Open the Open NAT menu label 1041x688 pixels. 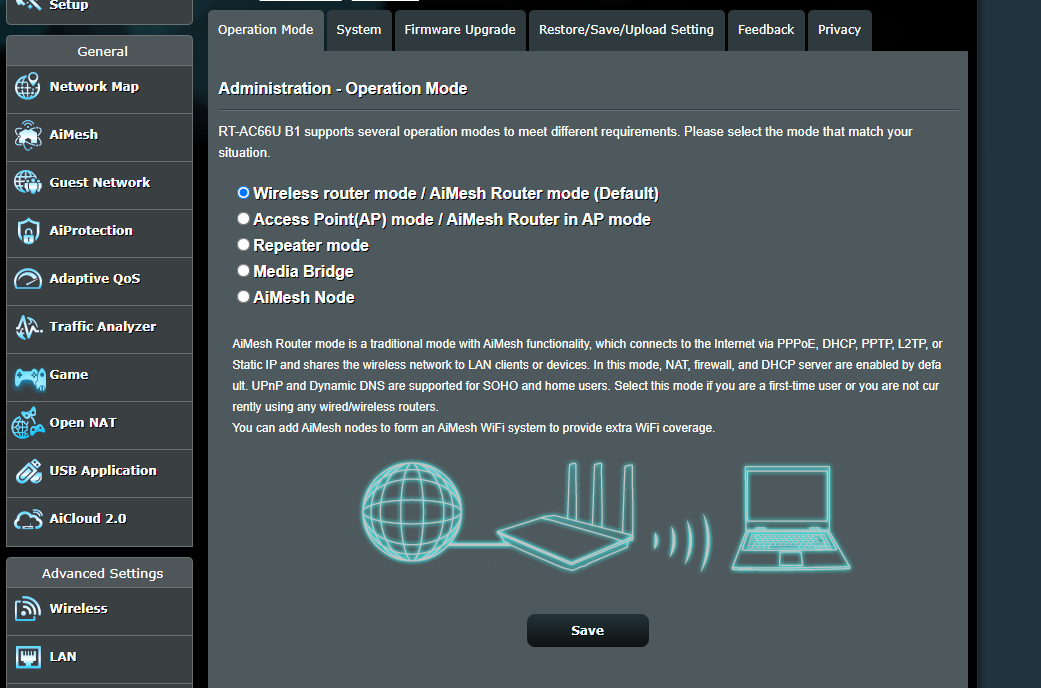tap(83, 422)
